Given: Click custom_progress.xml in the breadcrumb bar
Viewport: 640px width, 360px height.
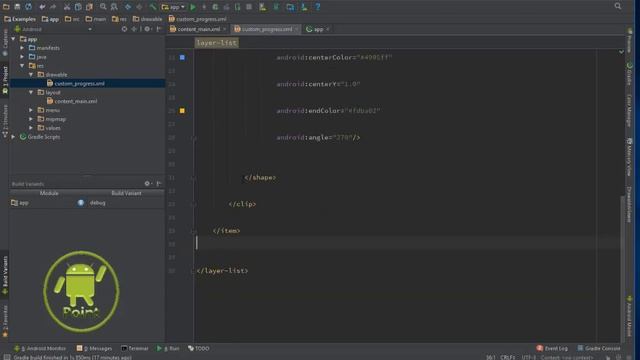Looking at the screenshot, I should click(198, 19).
